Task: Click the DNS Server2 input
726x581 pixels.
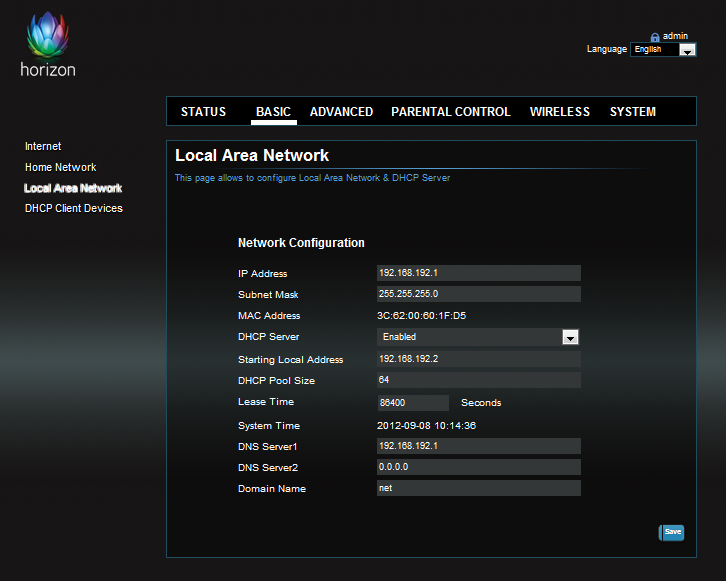Action: (479, 467)
